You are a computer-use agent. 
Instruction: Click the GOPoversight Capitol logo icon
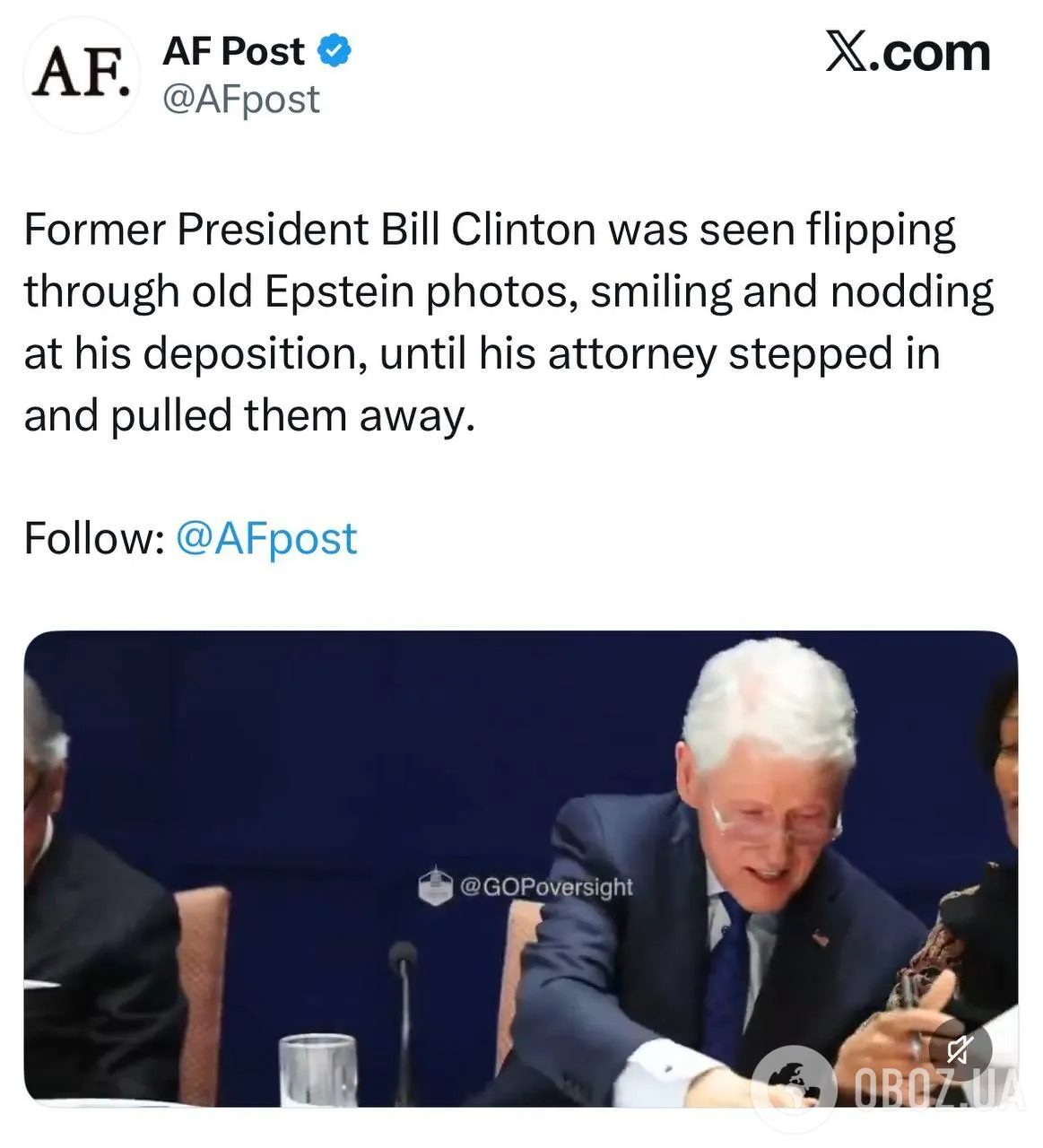tap(435, 885)
